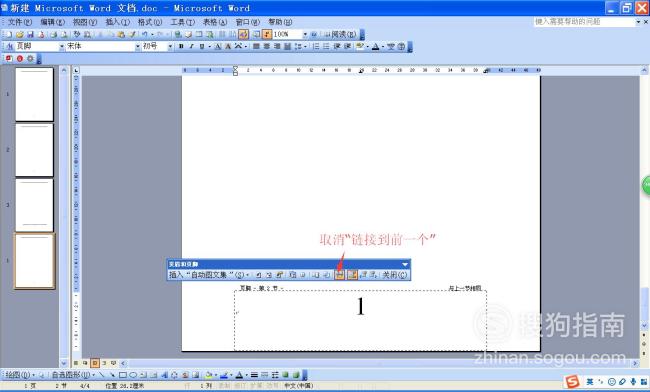Click the Save icon in the standard toolbar

[x=30, y=34]
